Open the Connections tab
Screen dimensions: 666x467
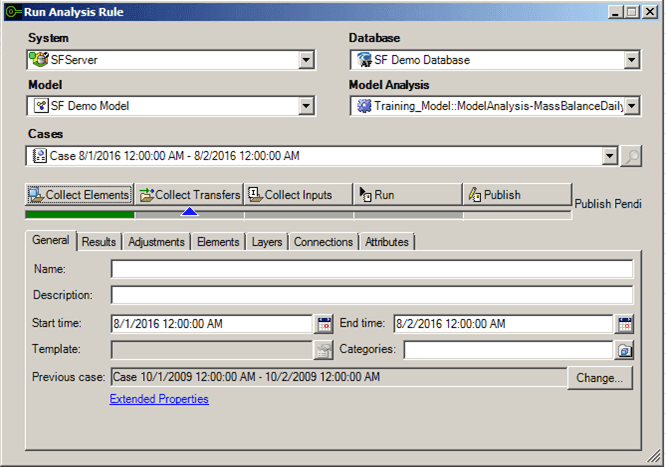323,242
